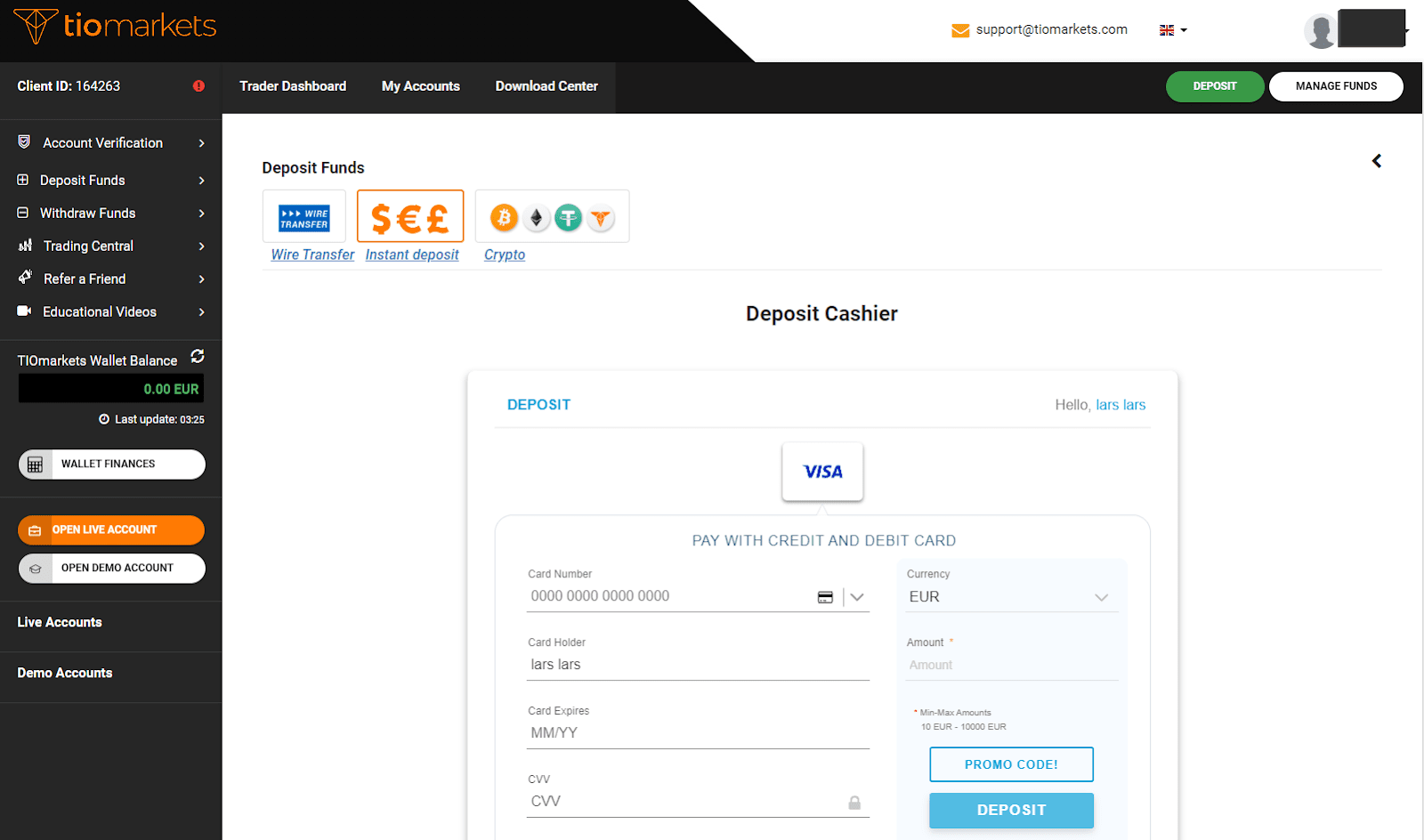Open the Trader Dashboard tab
This screenshot has width=1424, height=840.
(293, 86)
